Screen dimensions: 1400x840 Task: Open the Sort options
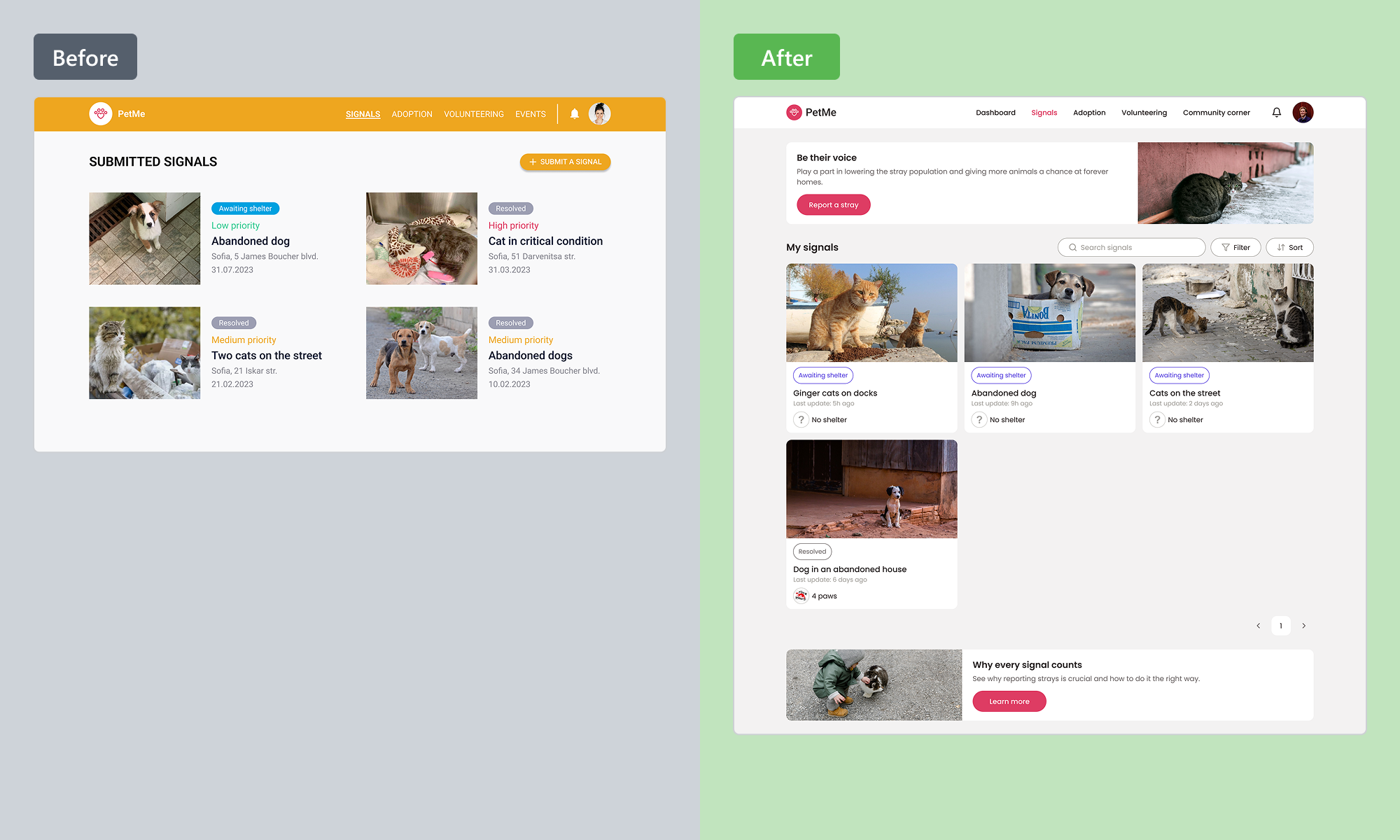(1289, 247)
